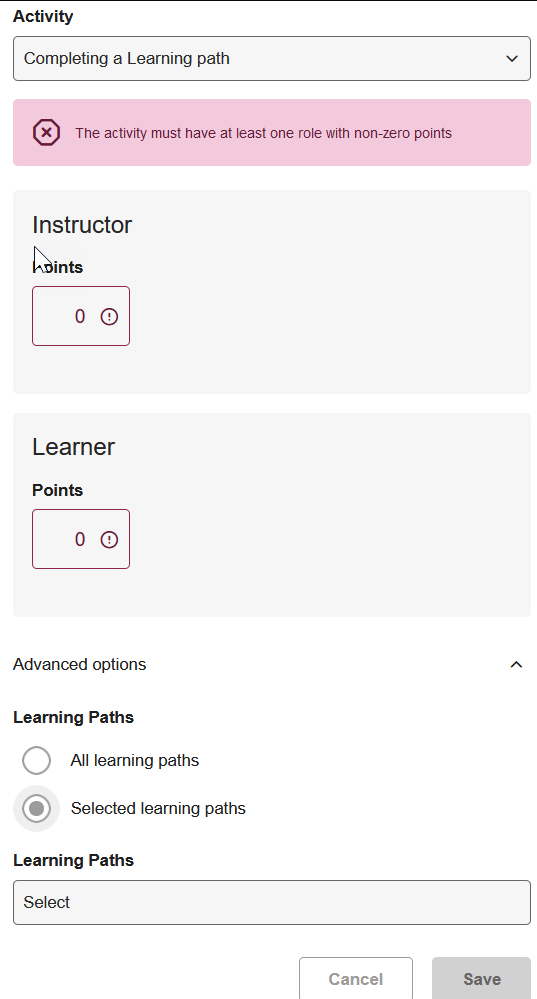Select the All learning paths radio button
Image resolution: width=537 pixels, height=999 pixels.
[36, 761]
